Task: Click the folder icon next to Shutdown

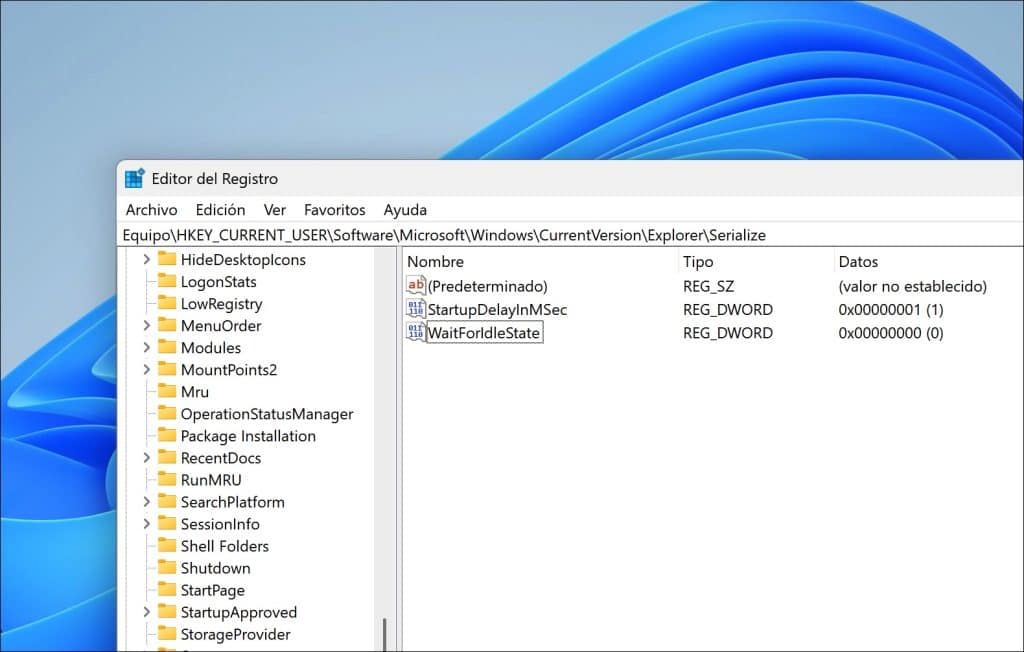Action: click(168, 568)
